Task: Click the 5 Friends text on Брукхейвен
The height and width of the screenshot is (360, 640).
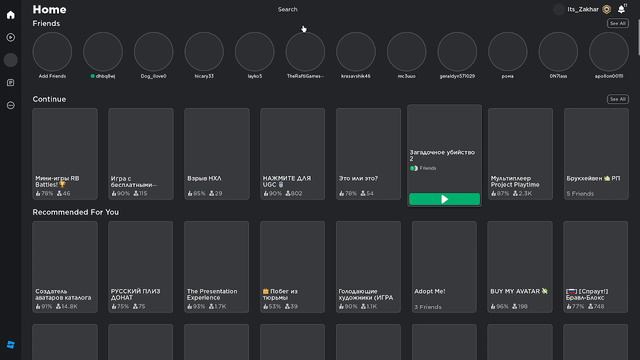Action: (580, 194)
